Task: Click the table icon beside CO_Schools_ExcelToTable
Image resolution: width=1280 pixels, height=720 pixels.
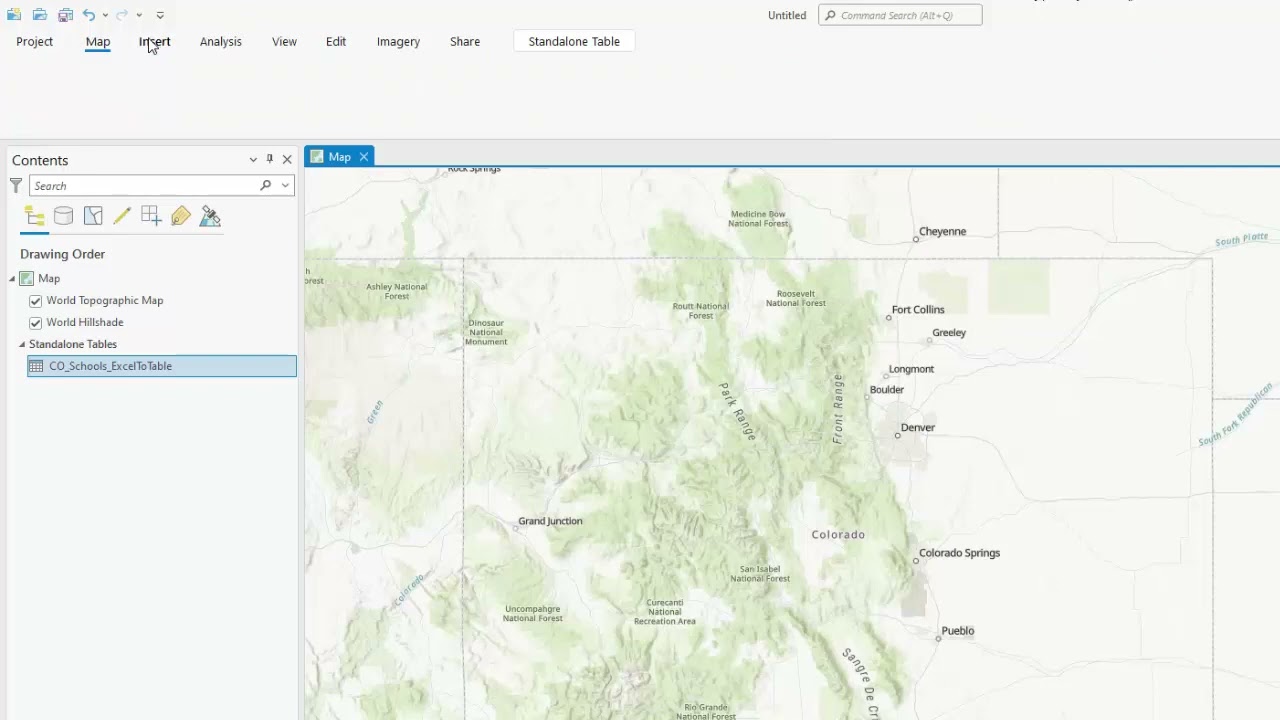Action: click(x=37, y=366)
